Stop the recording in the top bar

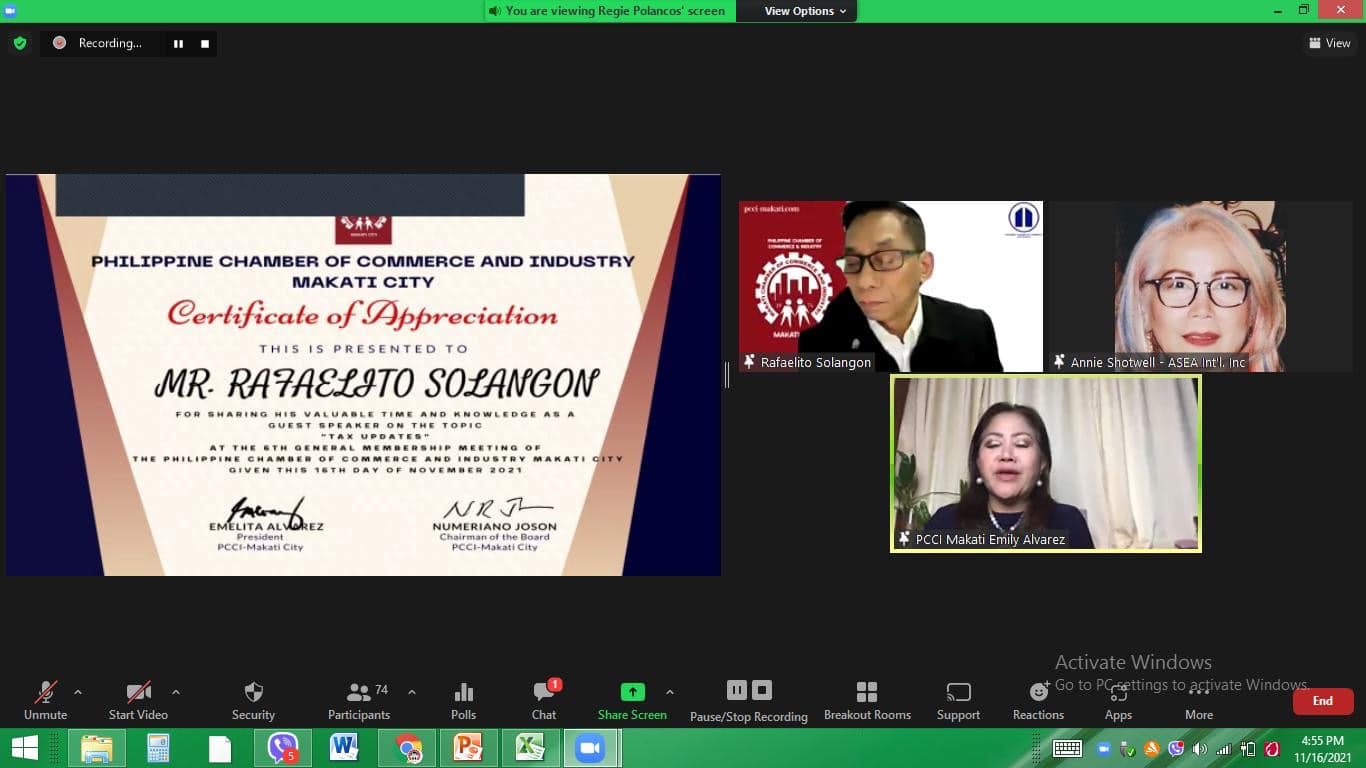coord(205,44)
